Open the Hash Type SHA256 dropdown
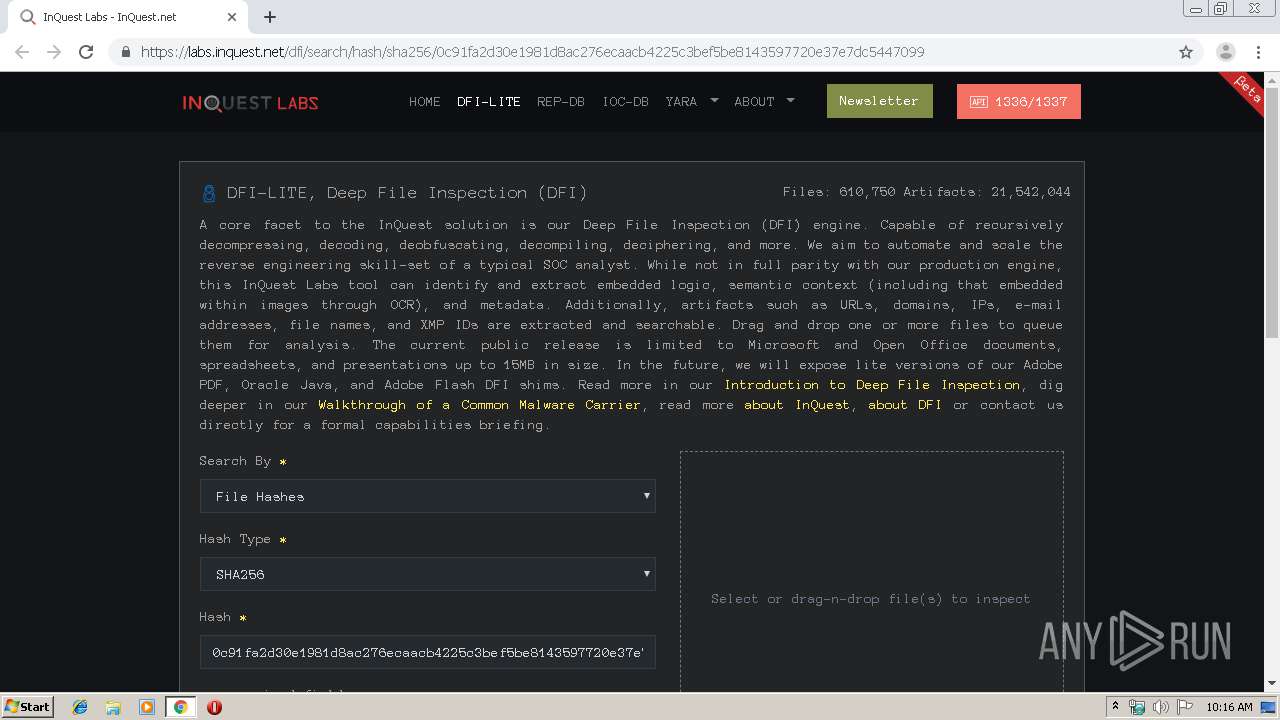This screenshot has height=720, width=1280. (x=427, y=574)
